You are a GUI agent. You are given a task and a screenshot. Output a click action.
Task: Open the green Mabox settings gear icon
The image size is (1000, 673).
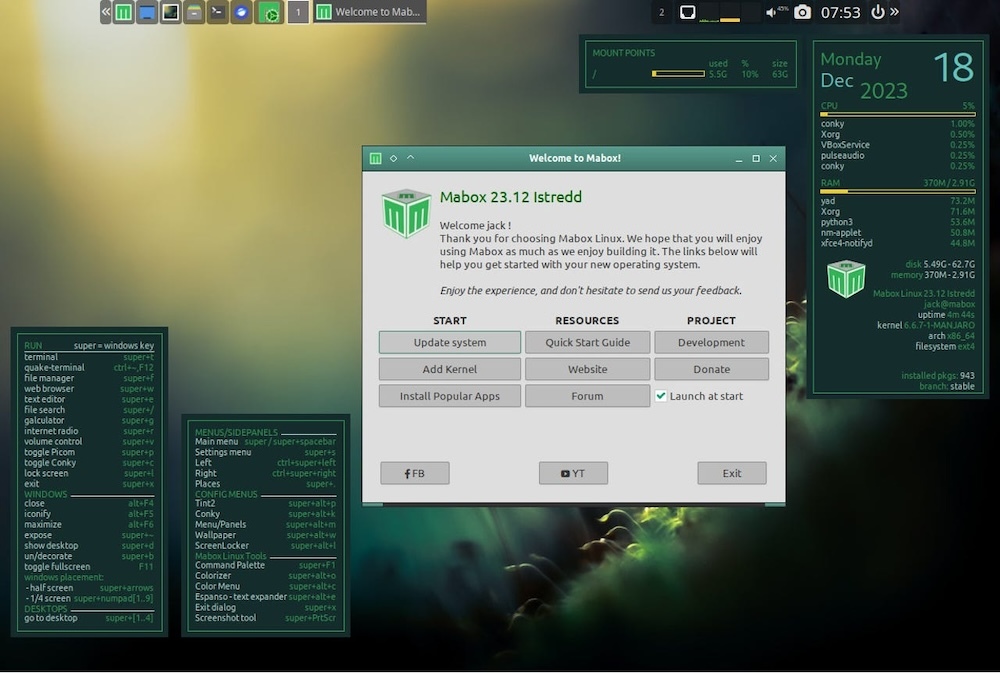(x=270, y=12)
